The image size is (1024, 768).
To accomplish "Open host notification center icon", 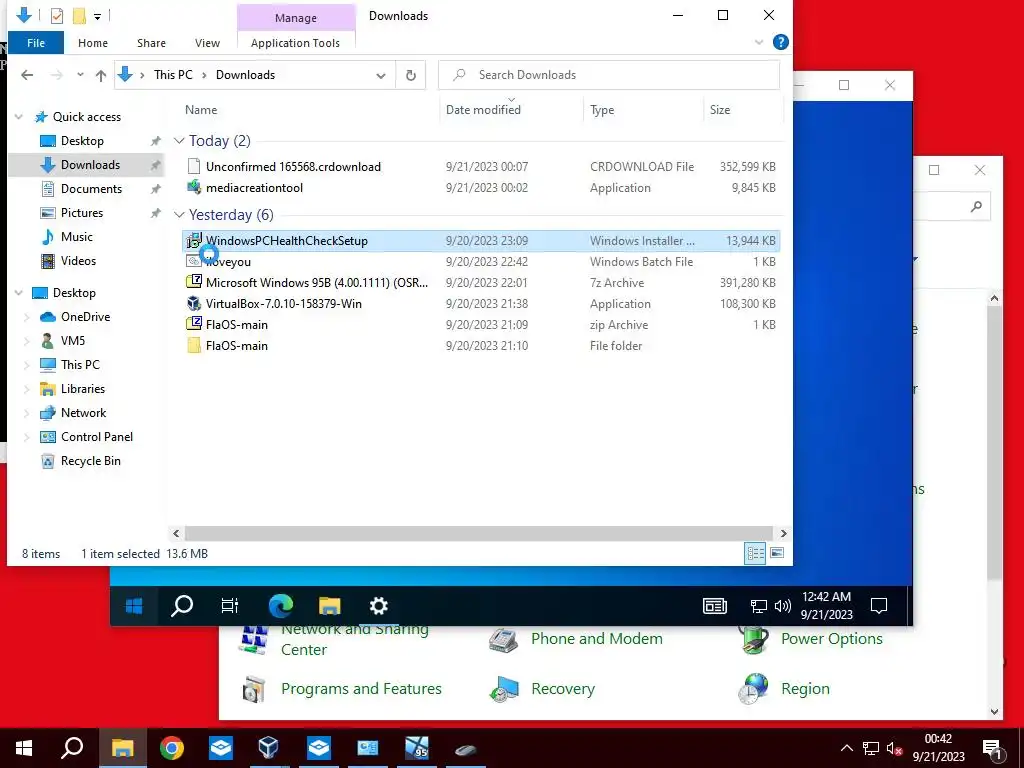I will click(992, 748).
